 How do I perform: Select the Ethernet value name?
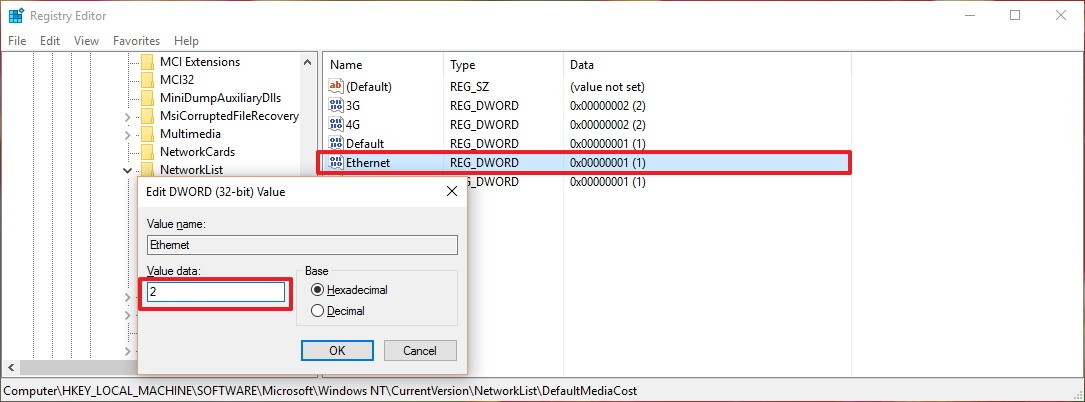click(x=367, y=163)
